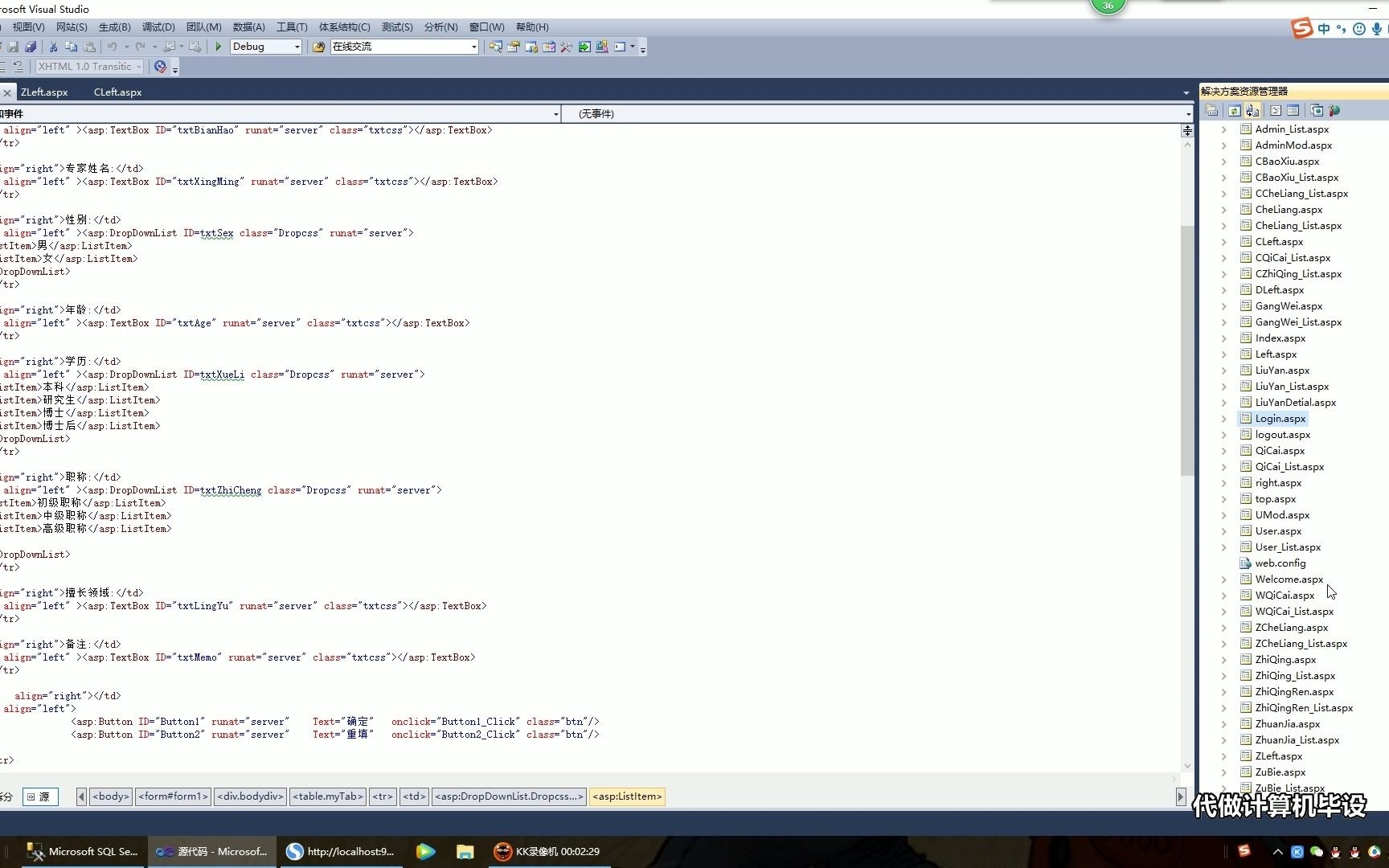Select the <body> tag navigator button
The height and width of the screenshot is (868, 1389).
tap(111, 796)
